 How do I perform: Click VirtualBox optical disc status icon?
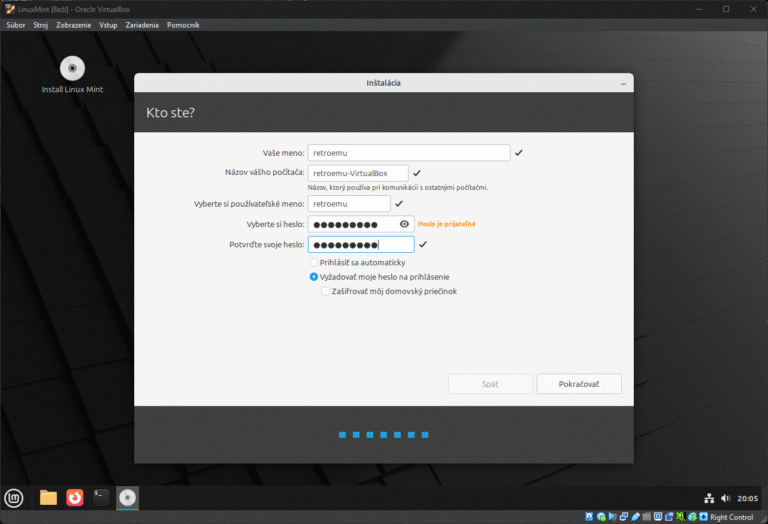point(601,517)
